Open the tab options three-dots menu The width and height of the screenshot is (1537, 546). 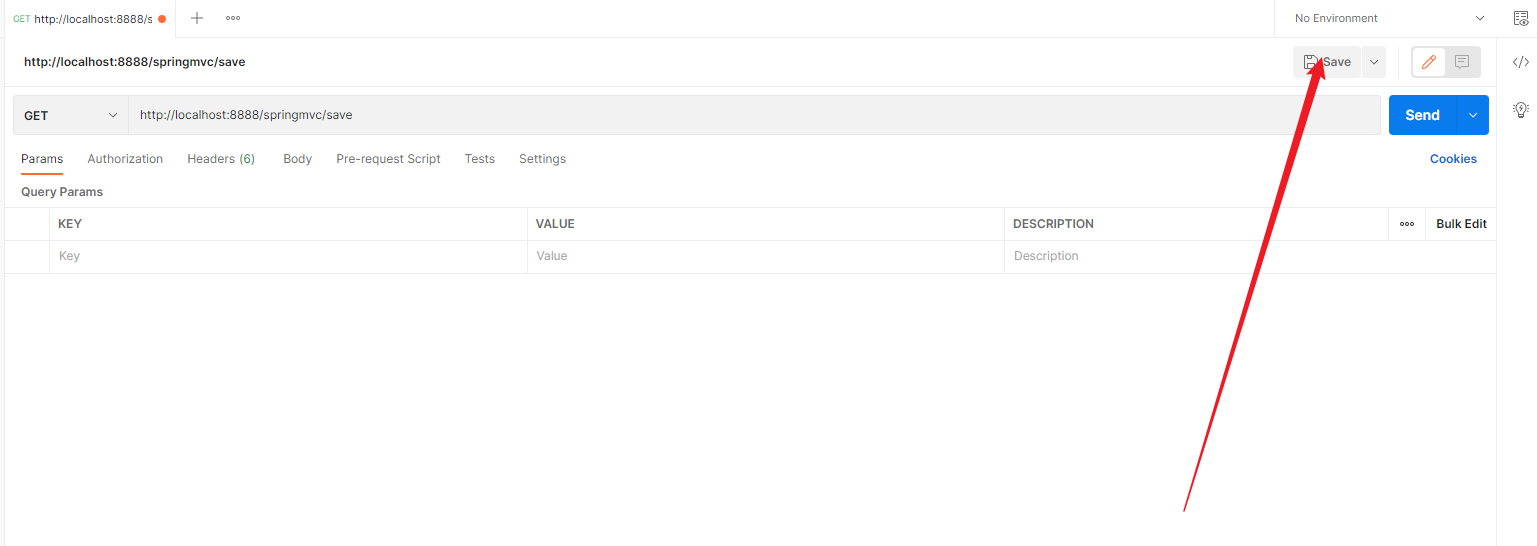[233, 18]
